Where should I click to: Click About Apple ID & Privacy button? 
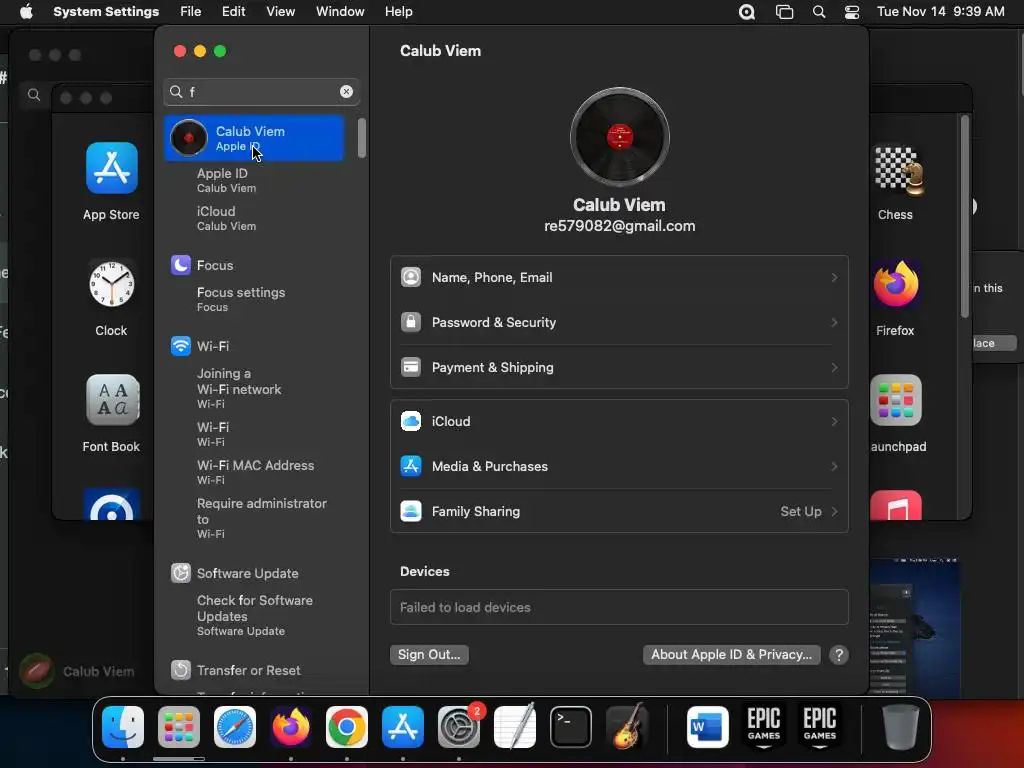coord(731,654)
